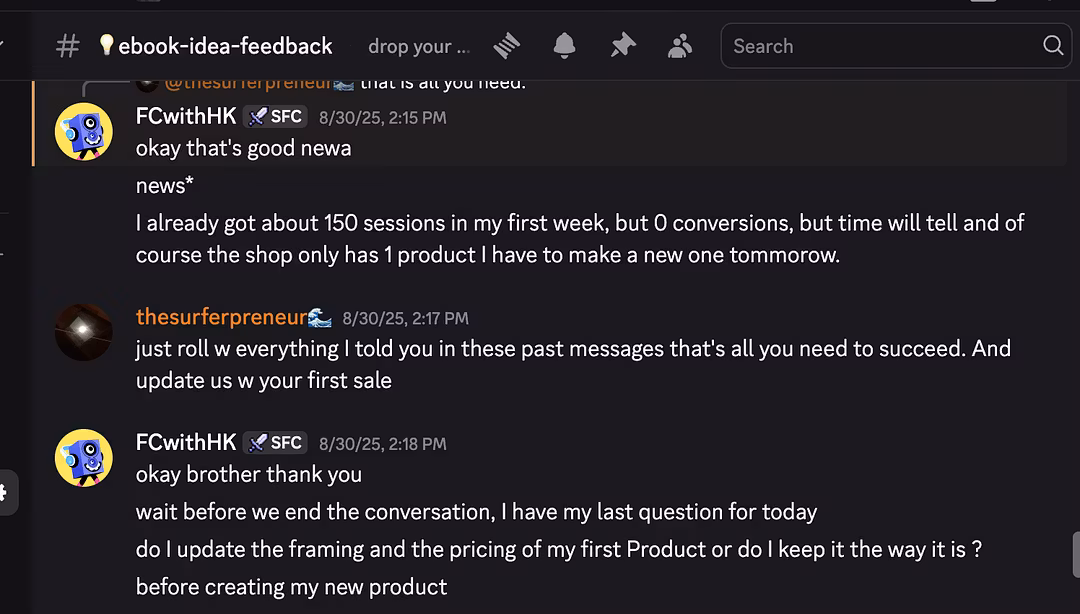The image size is (1080, 614).
Task: Click the 8/30/25, 2:15 PM timestamp
Action: point(382,117)
